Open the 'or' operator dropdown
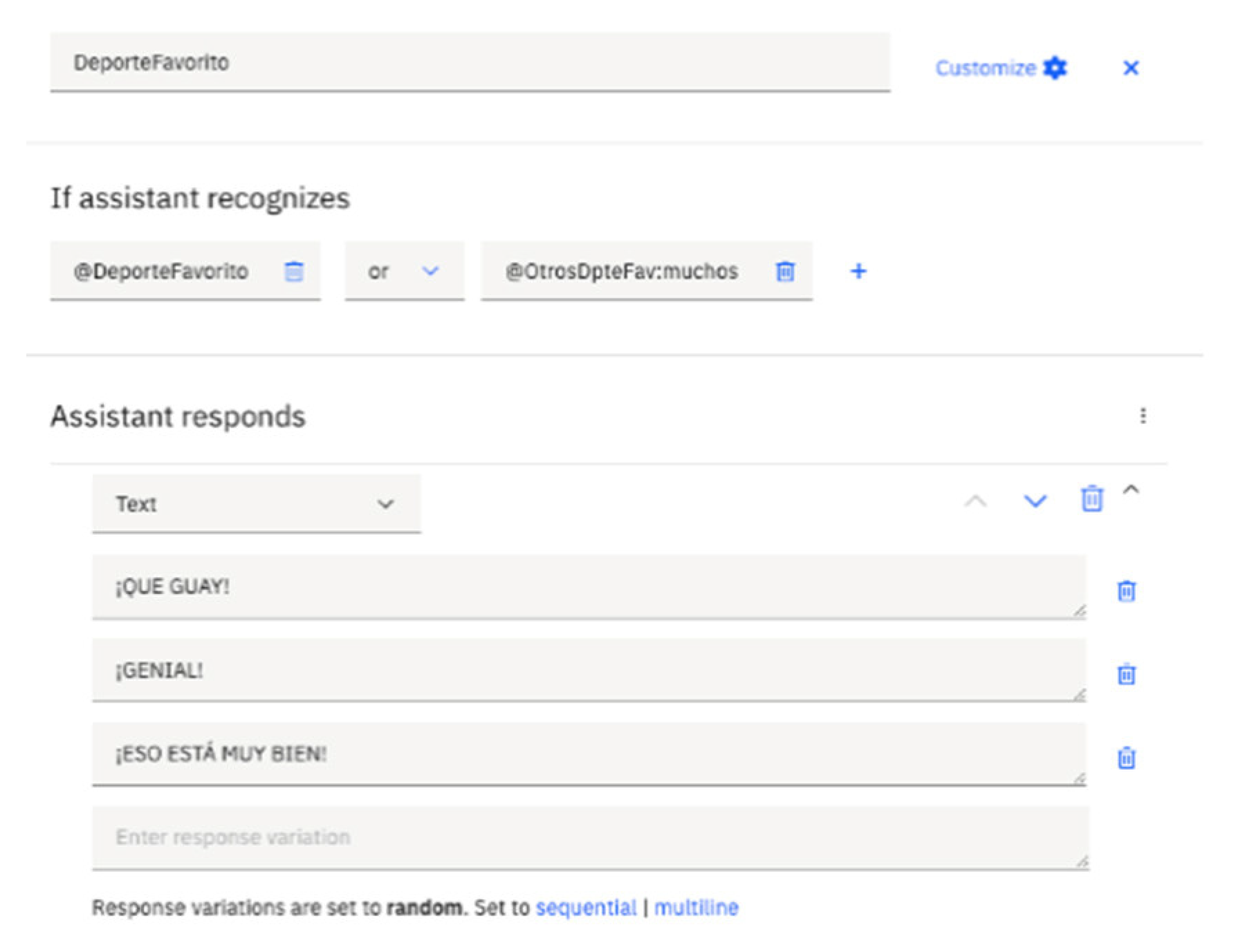Image resolution: width=1236 pixels, height=952 pixels. coord(404,271)
